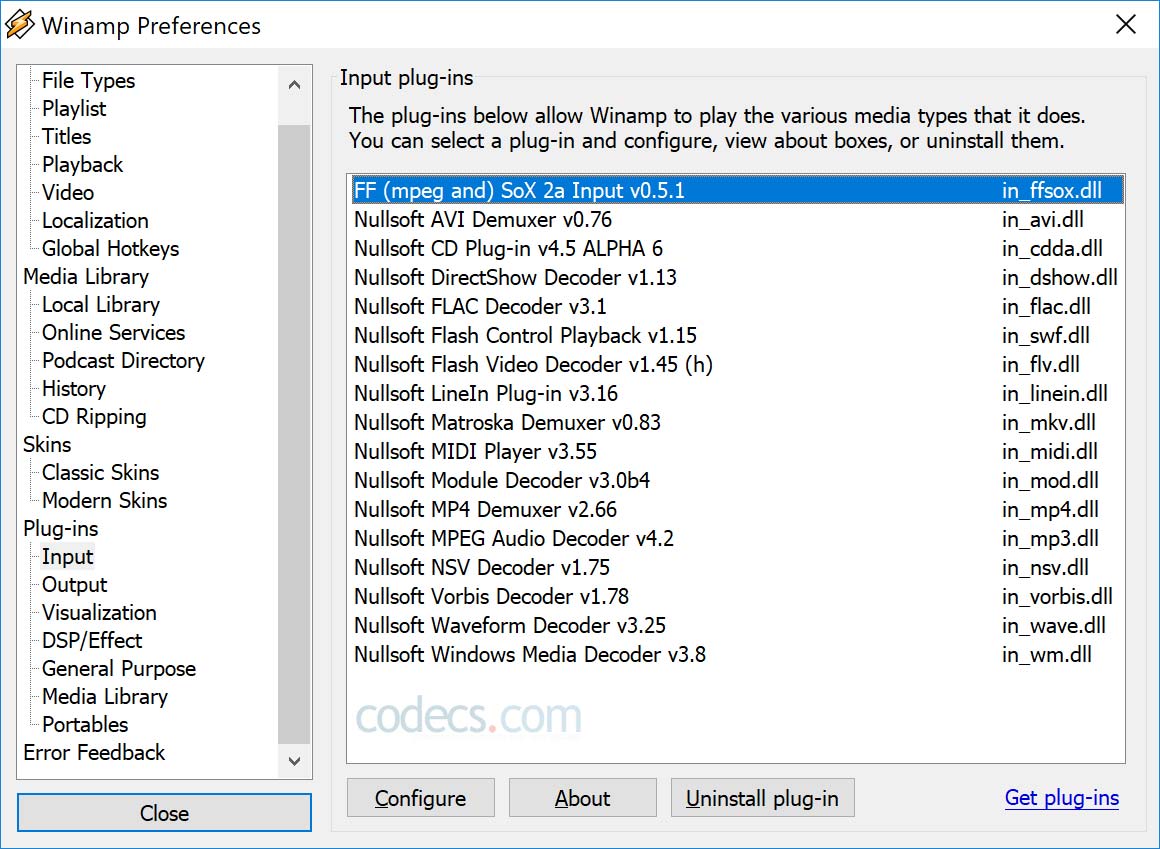Viewport: 1160px width, 849px height.
Task: Select Nullsoft Matroska Demuxer v0.83
Action: (x=736, y=422)
